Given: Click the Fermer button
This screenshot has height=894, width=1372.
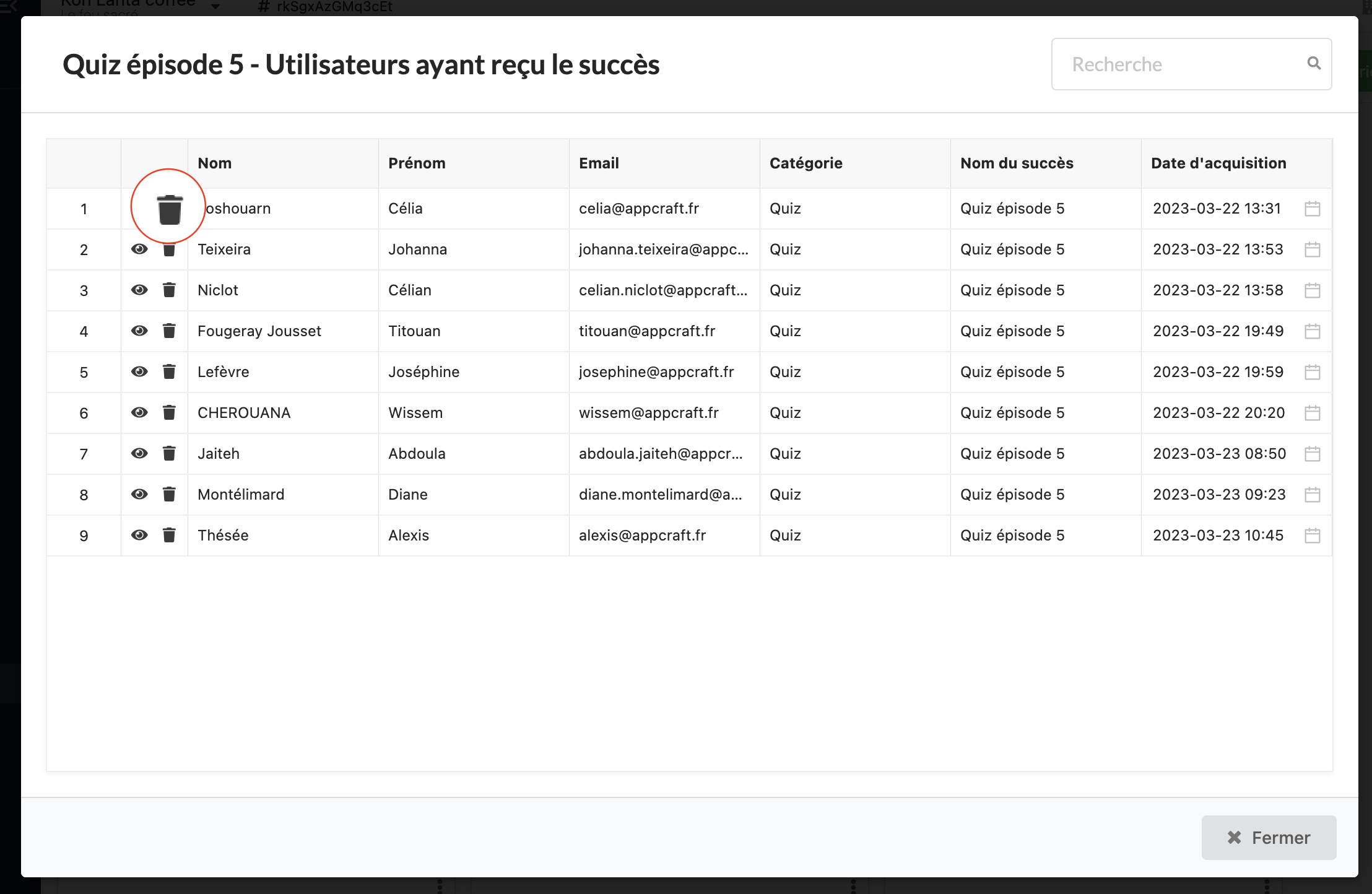Looking at the screenshot, I should [1269, 837].
